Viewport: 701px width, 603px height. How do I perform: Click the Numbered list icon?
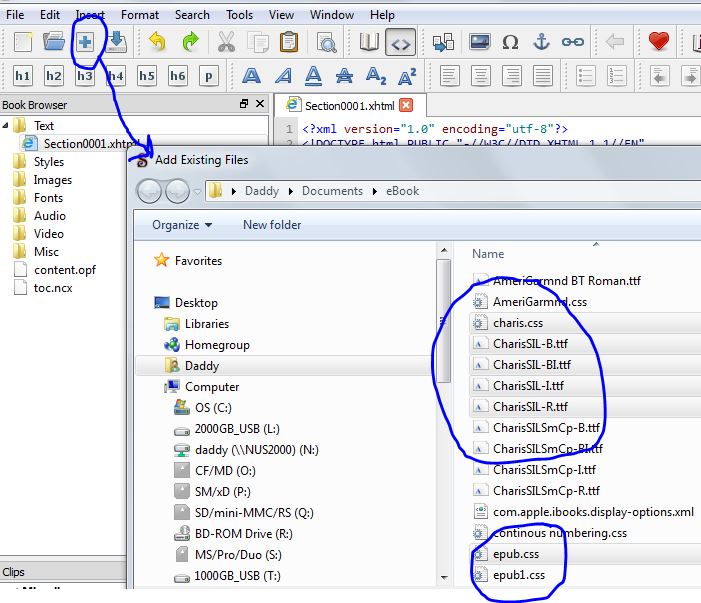coord(617,76)
